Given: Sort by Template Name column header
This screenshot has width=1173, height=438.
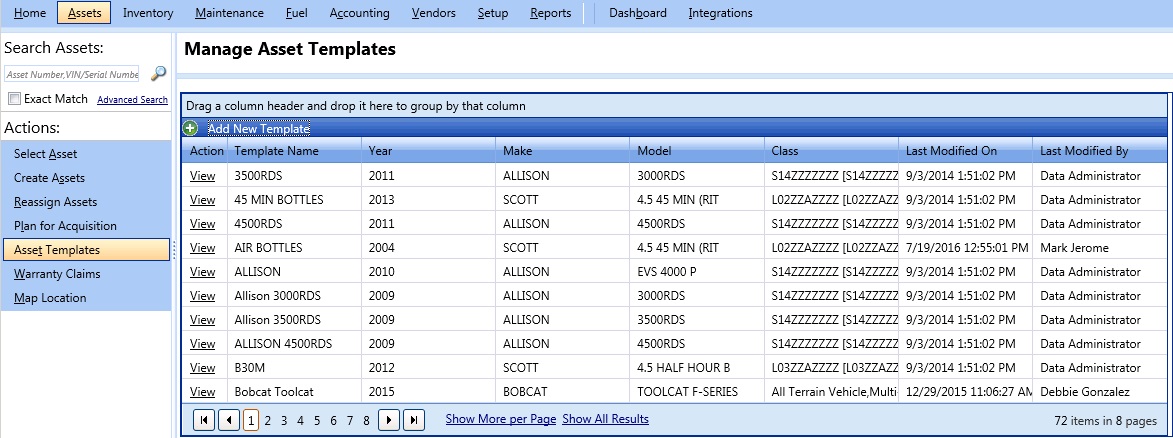Looking at the screenshot, I should point(276,151).
